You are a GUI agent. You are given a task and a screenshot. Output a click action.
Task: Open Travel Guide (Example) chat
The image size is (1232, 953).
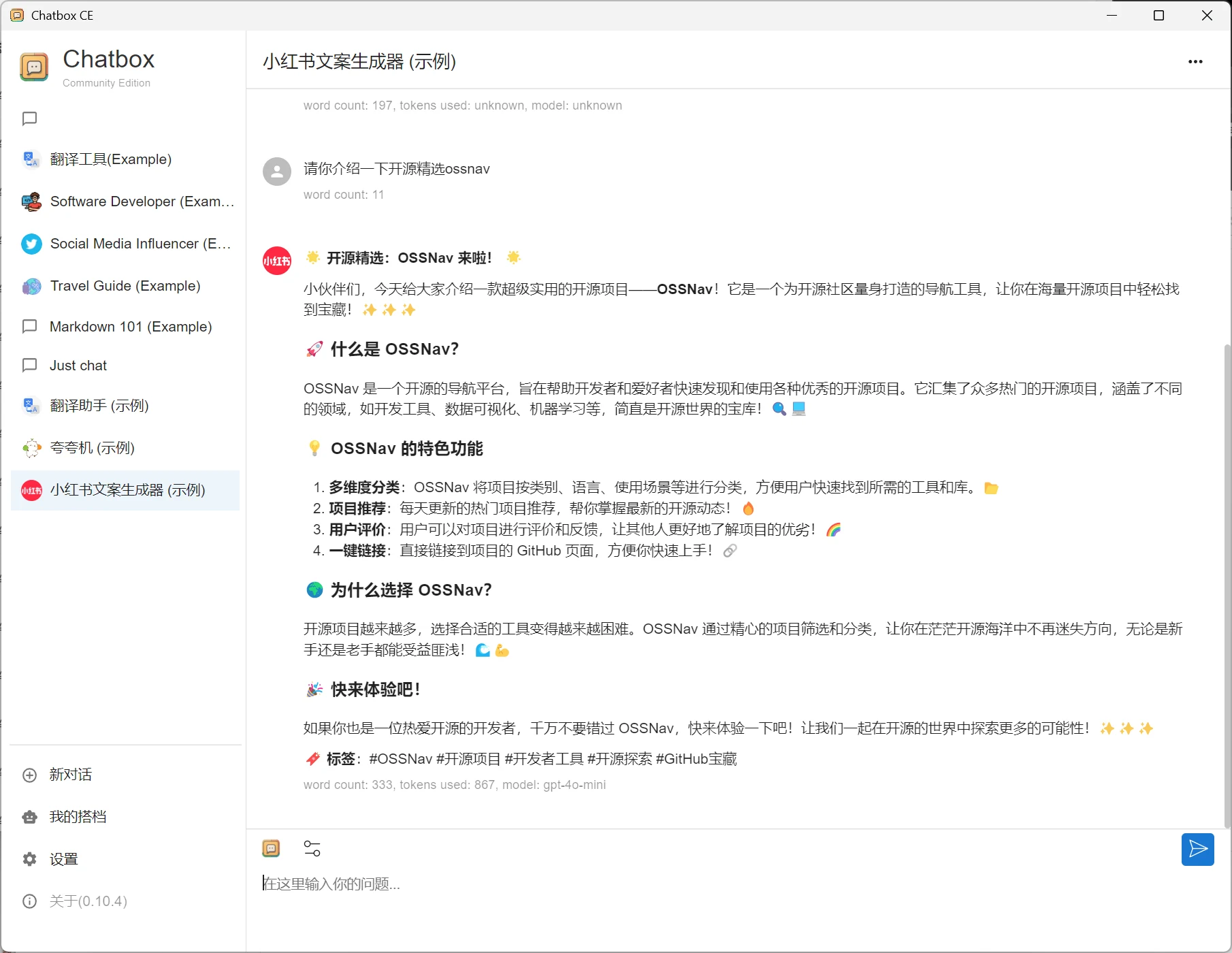[x=125, y=286]
